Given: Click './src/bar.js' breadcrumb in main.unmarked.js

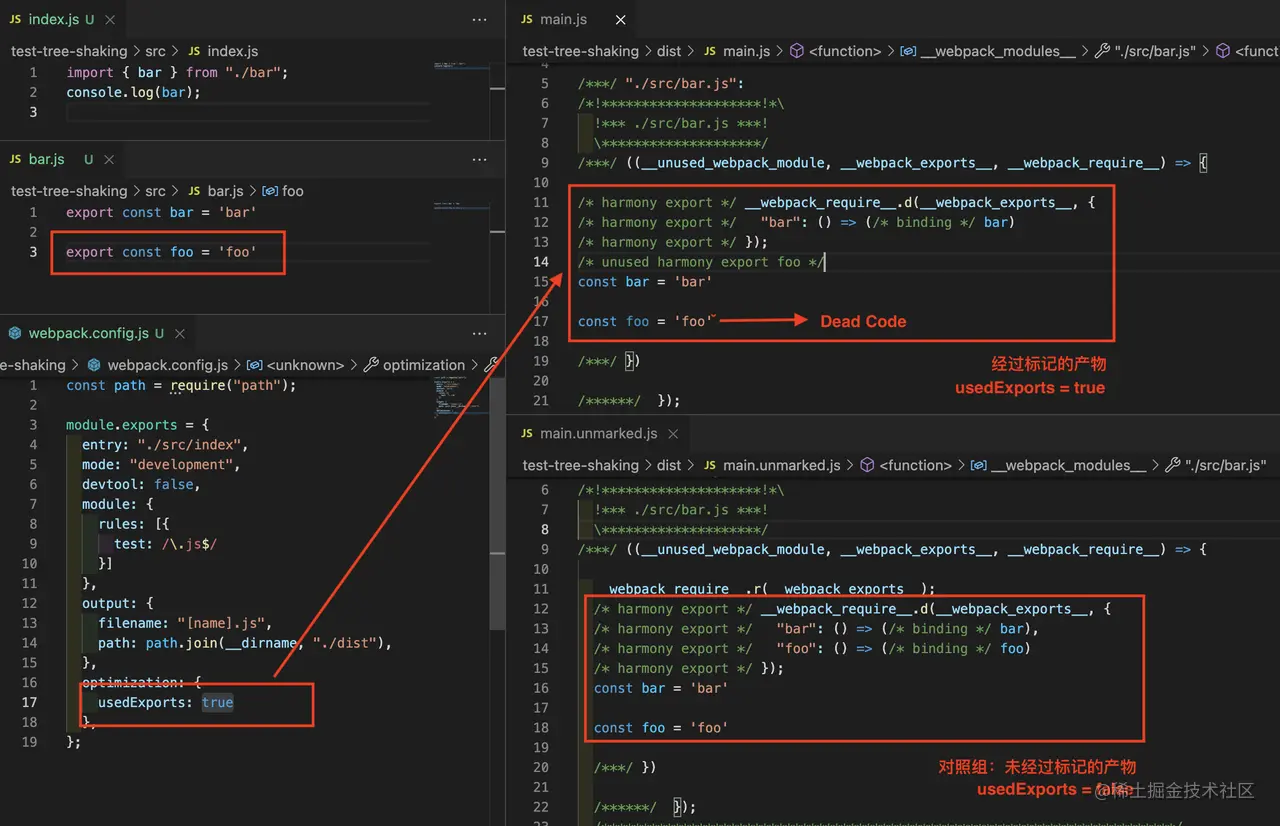Looking at the screenshot, I should (x=1225, y=465).
